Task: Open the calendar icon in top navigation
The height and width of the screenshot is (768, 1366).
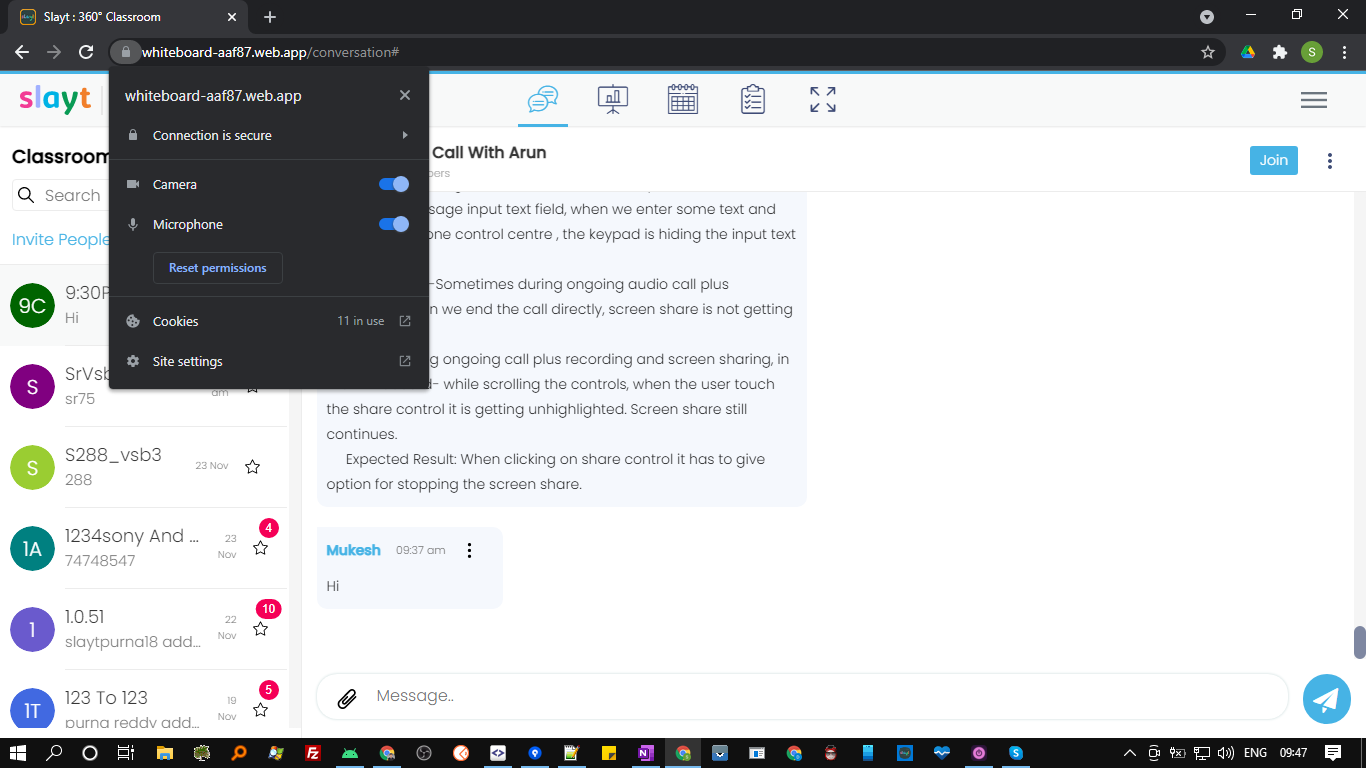Action: point(683,99)
